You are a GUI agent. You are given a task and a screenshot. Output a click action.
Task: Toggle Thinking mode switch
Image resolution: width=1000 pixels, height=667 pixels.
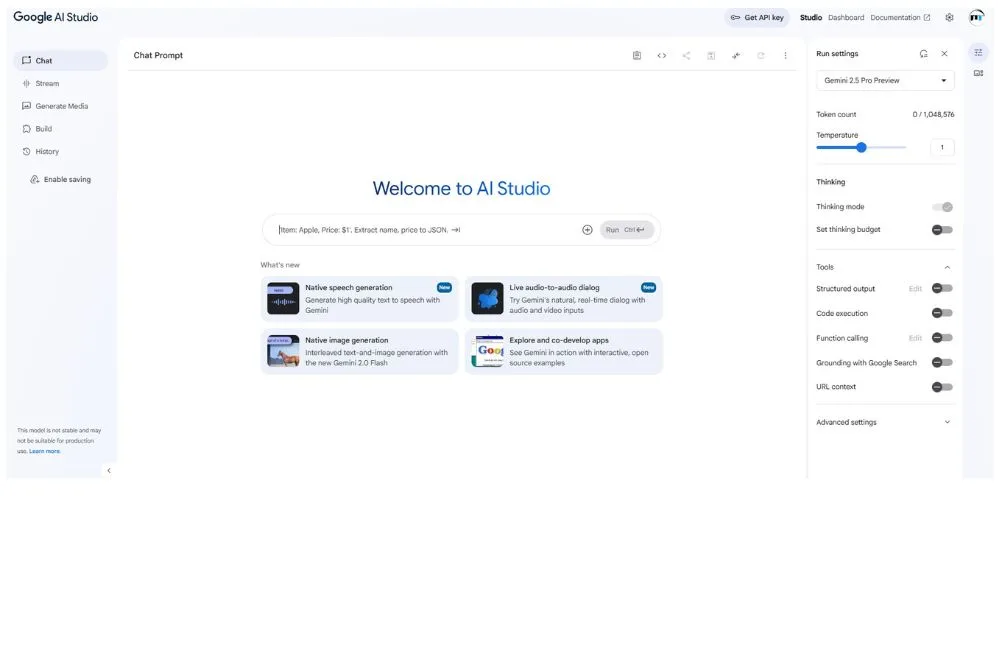[x=942, y=207]
